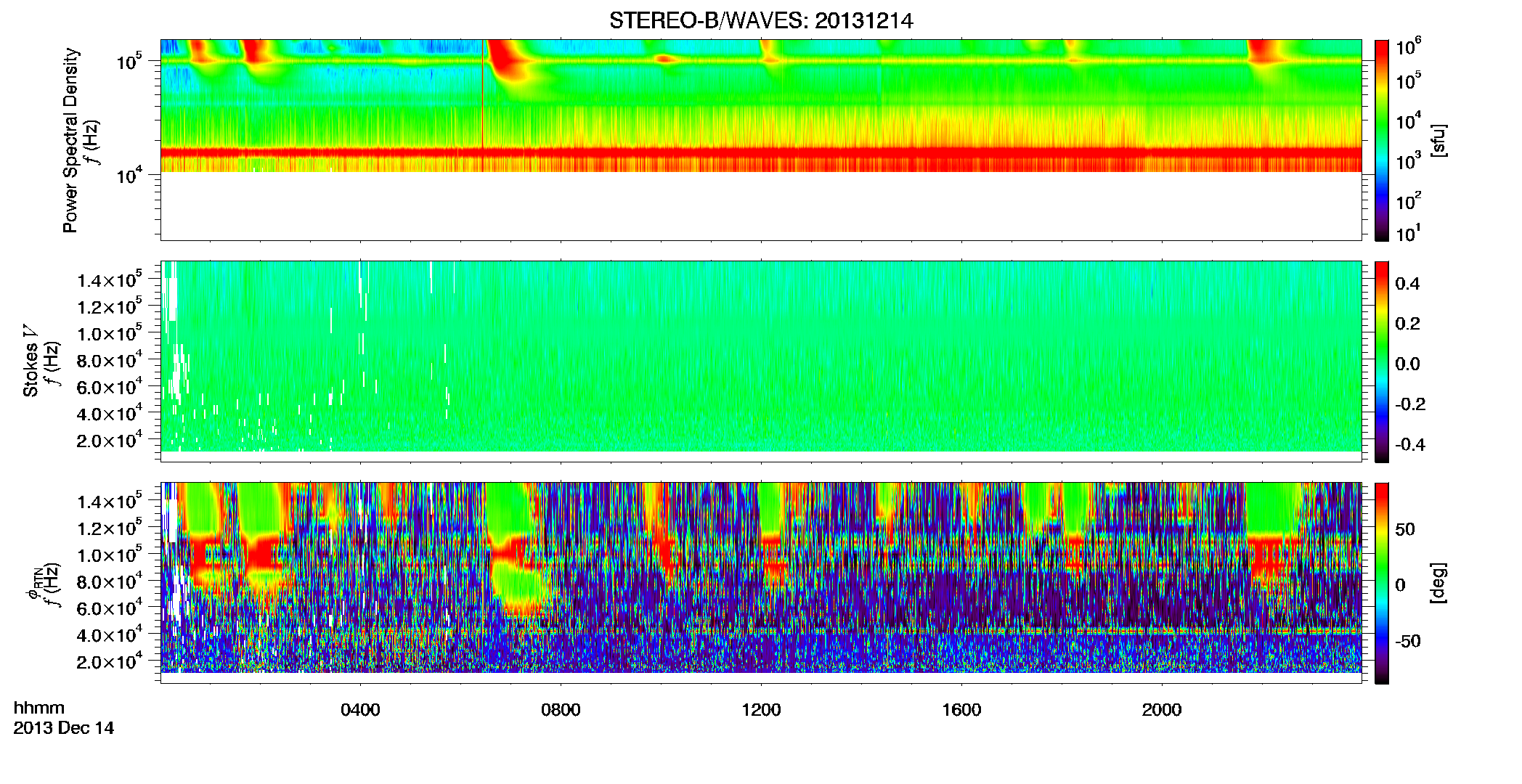Click the 0800 time tick label
This screenshot has width=1522, height=784.
tap(561, 710)
